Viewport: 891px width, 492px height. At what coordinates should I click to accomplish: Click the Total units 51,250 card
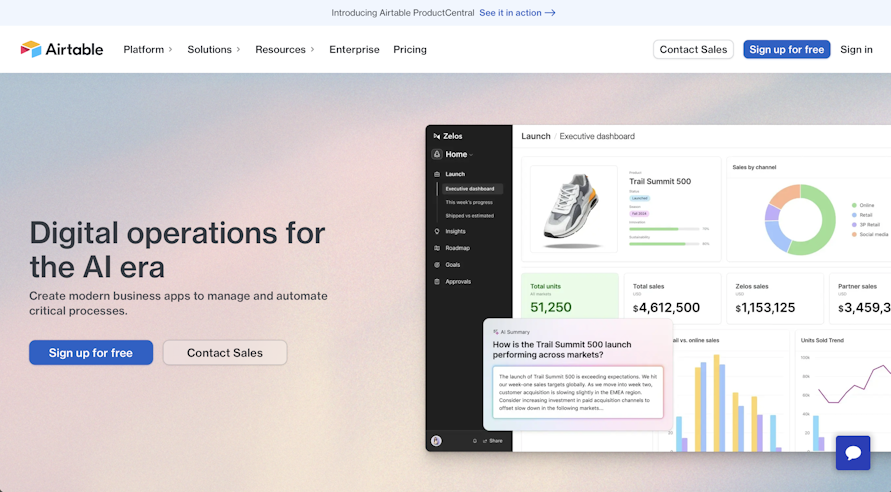[570, 298]
